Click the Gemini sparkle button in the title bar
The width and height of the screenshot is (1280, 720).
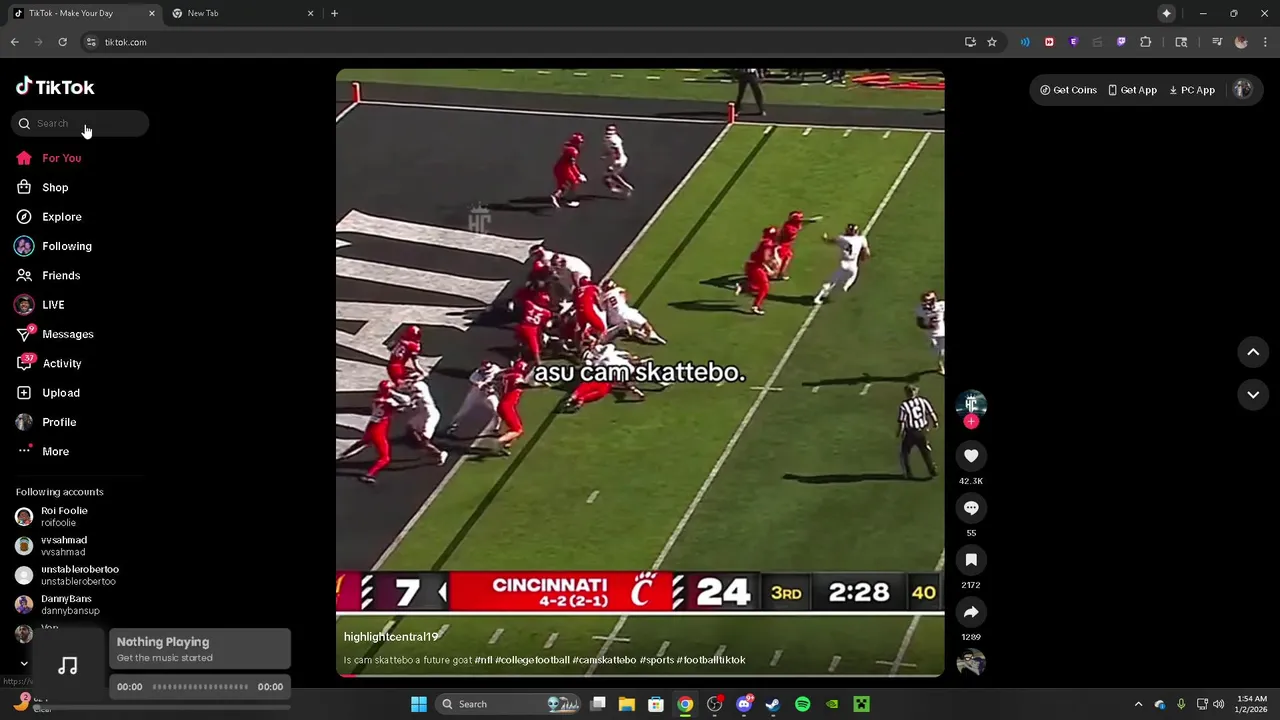pyautogui.click(x=1166, y=14)
